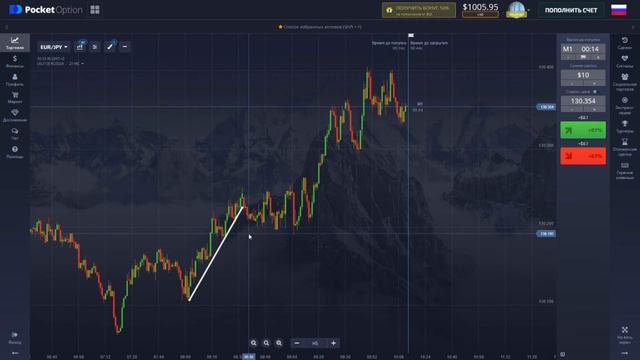
Task: Open the Hotkeys keyboard icon
Action: click(x=624, y=171)
